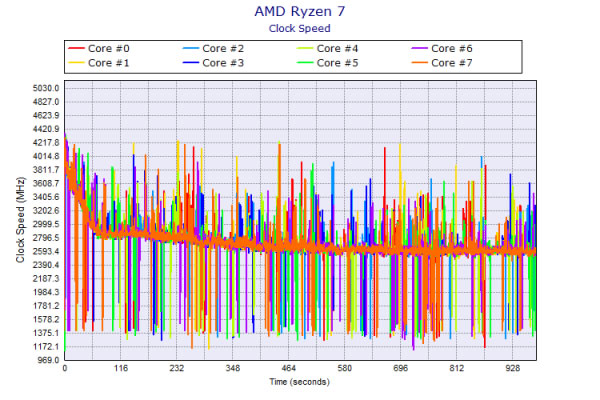This screenshot has width=600, height=400.
Task: Select the 'Core #7' legend label
Action: pyautogui.click(x=452, y=63)
